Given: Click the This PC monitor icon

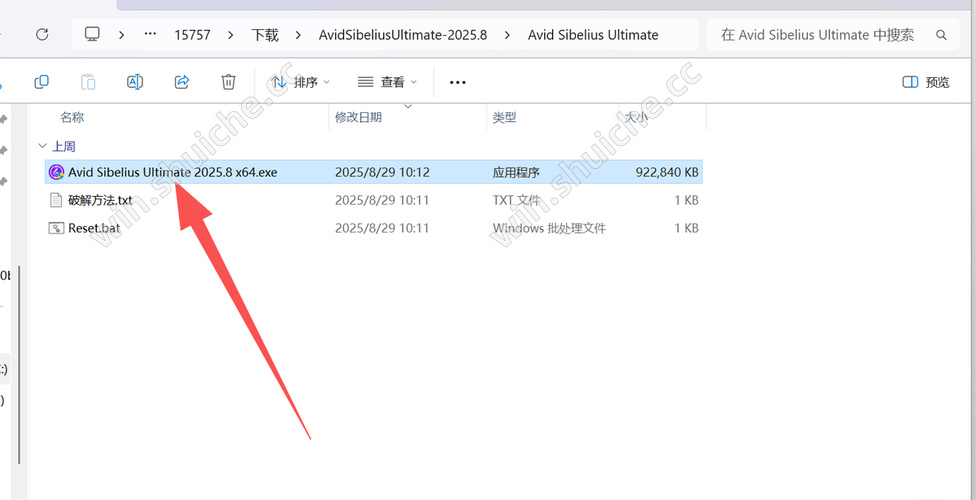Looking at the screenshot, I should [x=92, y=34].
